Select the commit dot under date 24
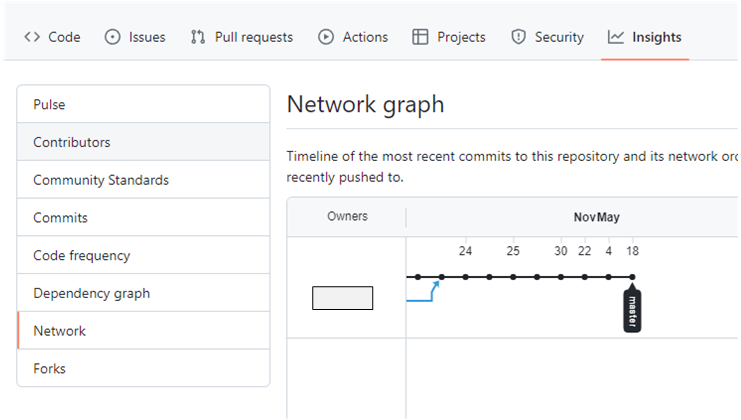The width and height of the screenshot is (741, 420). (x=465, y=277)
